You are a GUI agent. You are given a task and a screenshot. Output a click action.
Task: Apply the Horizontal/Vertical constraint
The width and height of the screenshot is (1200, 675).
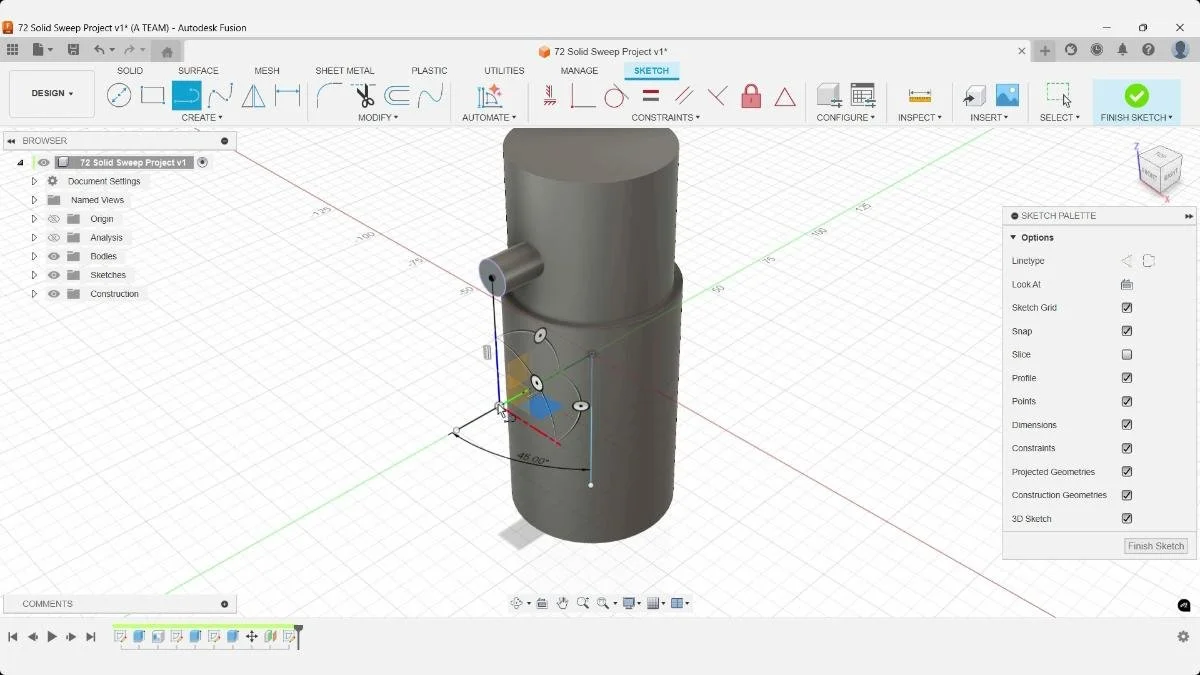(x=549, y=96)
